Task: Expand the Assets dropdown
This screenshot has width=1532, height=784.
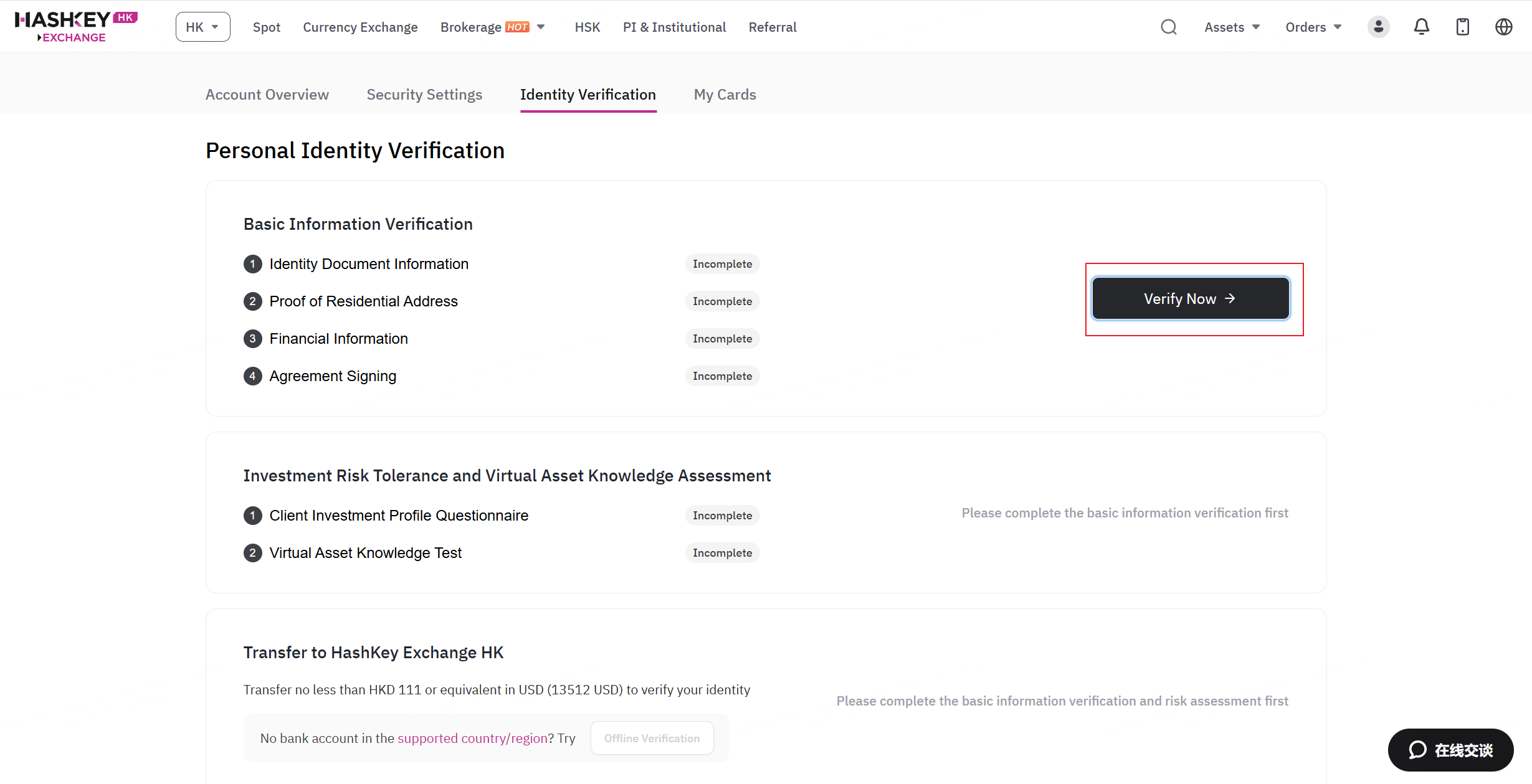Action: tap(1232, 27)
